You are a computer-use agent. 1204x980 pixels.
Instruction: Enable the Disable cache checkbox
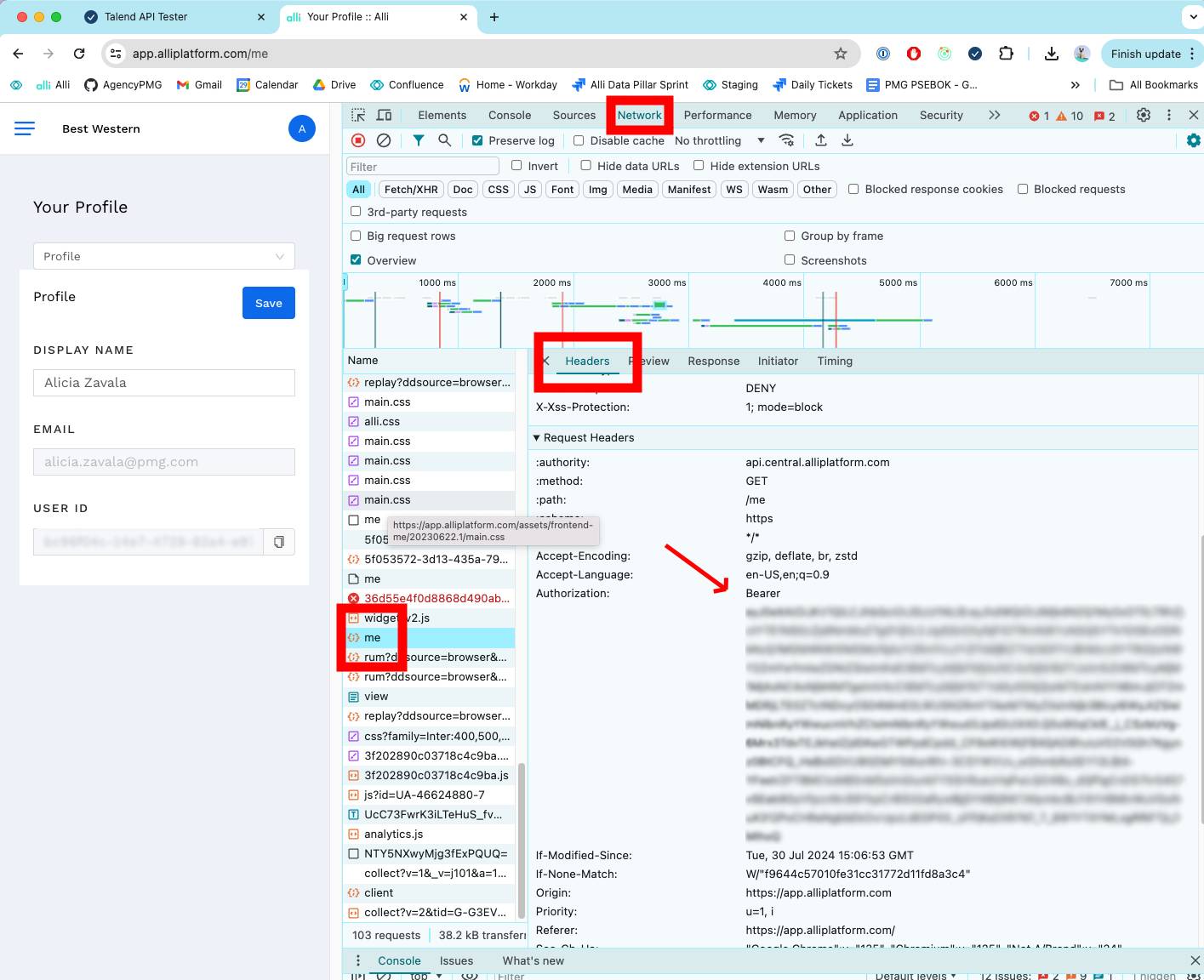coord(579,141)
